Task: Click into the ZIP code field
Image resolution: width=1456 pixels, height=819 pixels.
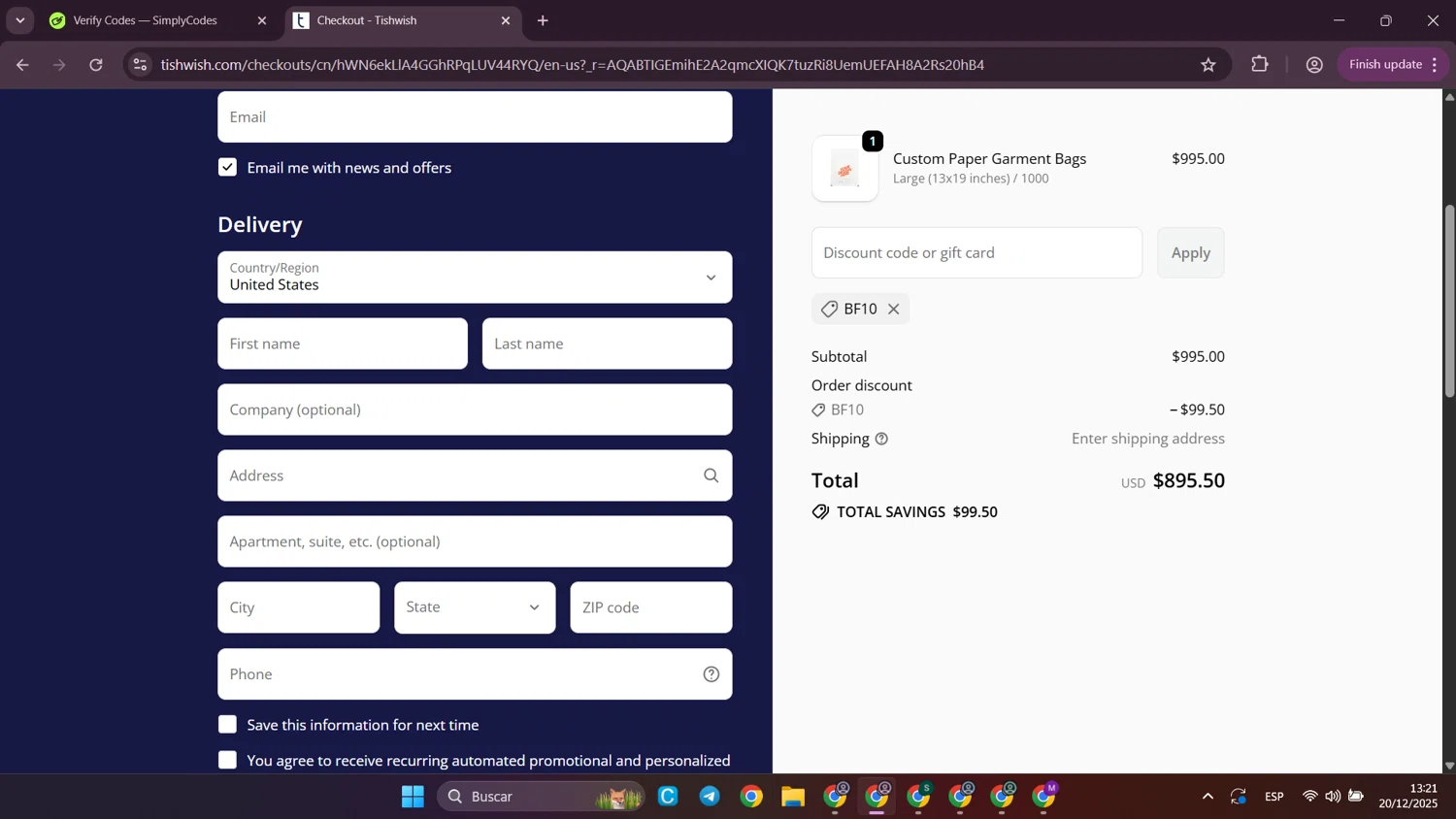Action: [x=651, y=607]
